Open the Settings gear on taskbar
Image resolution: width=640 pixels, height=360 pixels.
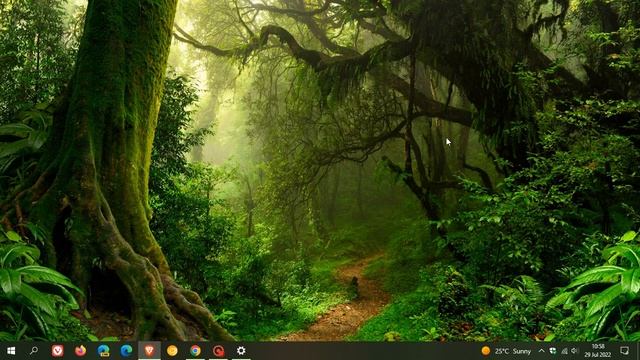(x=241, y=351)
